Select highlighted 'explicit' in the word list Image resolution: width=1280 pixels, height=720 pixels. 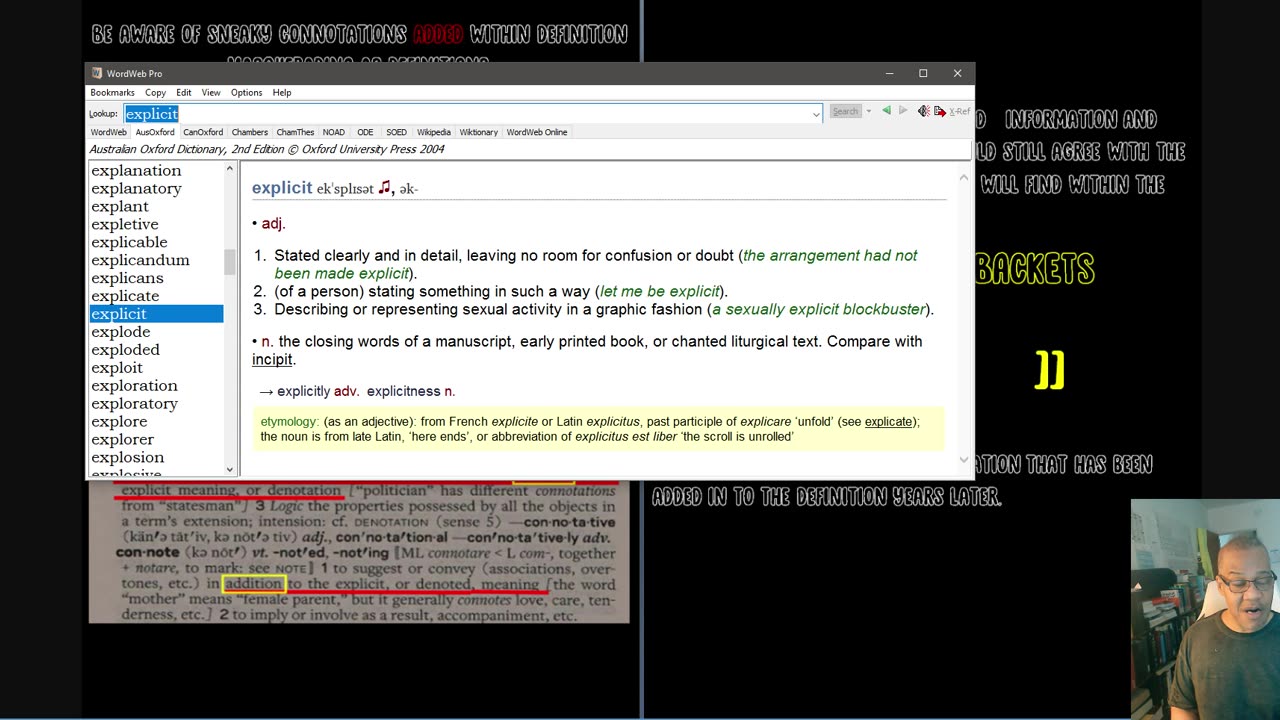coord(156,314)
